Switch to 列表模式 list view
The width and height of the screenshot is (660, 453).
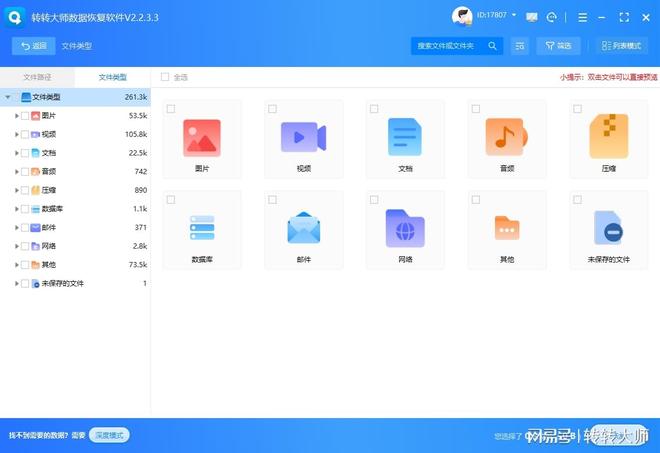click(621, 46)
